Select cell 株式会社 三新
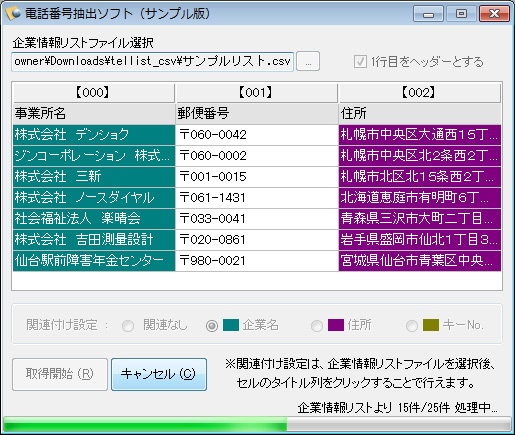This screenshot has height=435, width=515. (x=94, y=177)
